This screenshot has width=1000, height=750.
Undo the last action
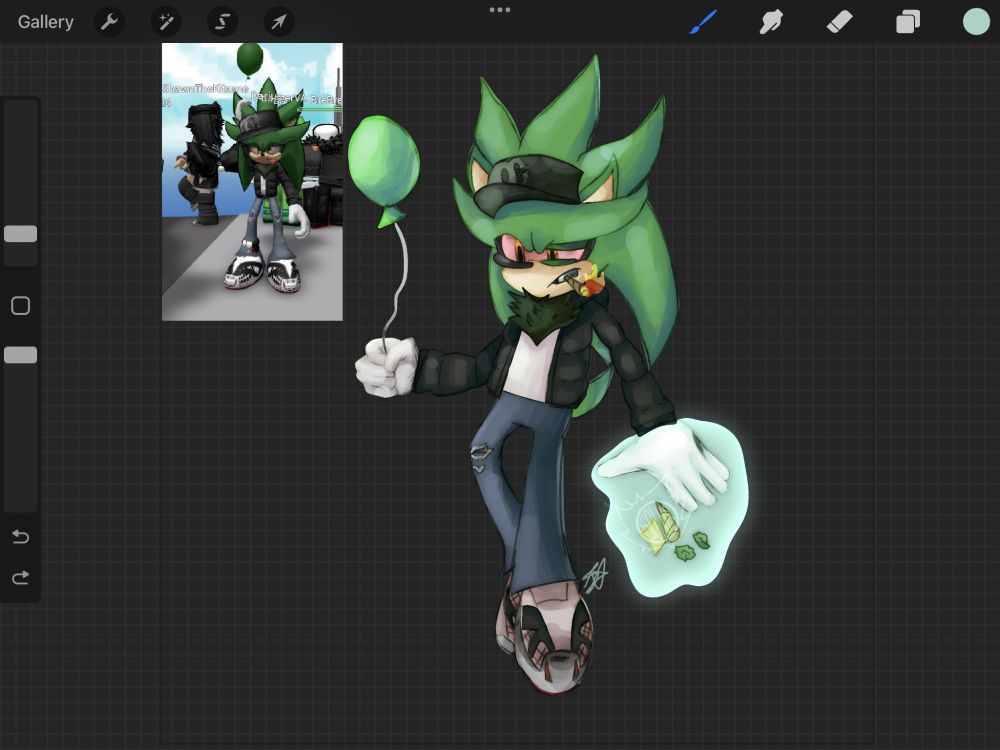(x=20, y=536)
